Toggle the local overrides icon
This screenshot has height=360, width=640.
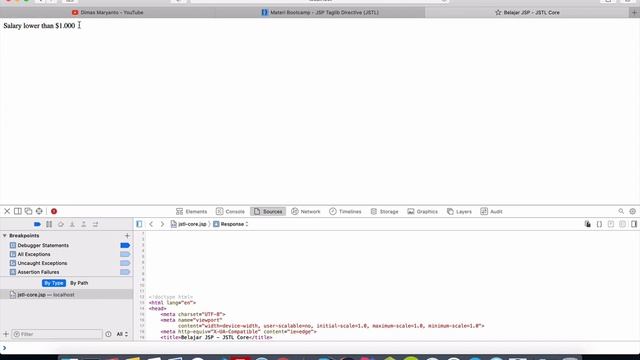pos(587,224)
